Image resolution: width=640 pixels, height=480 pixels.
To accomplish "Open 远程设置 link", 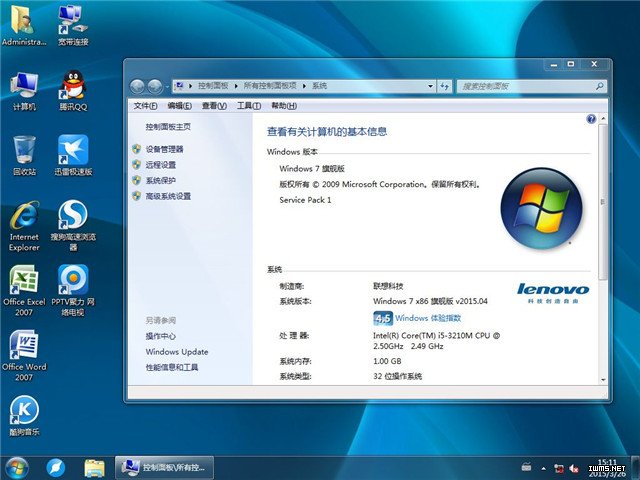I will pos(161,165).
